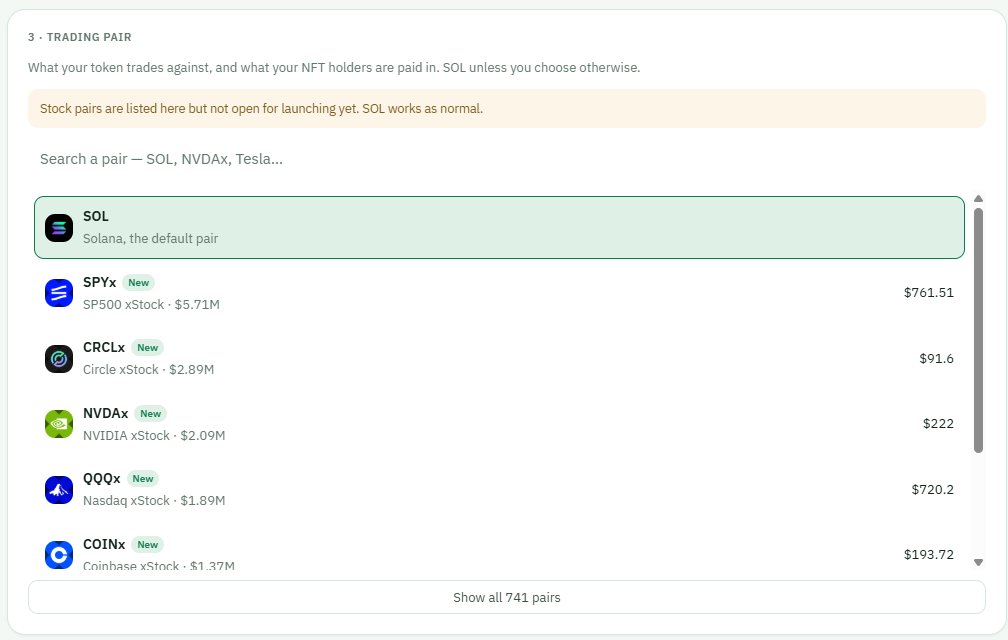
Task: Click the New badge next to CRCLx
Action: point(147,348)
